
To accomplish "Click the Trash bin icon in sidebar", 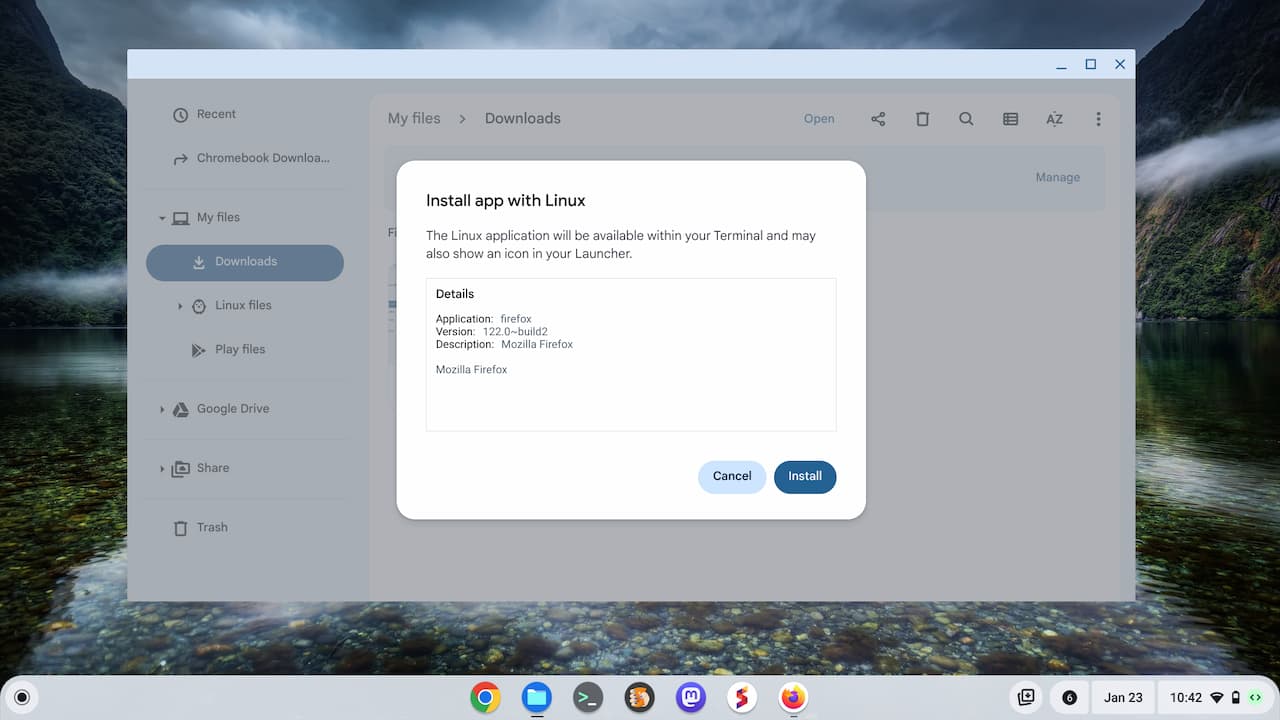I will tap(180, 528).
